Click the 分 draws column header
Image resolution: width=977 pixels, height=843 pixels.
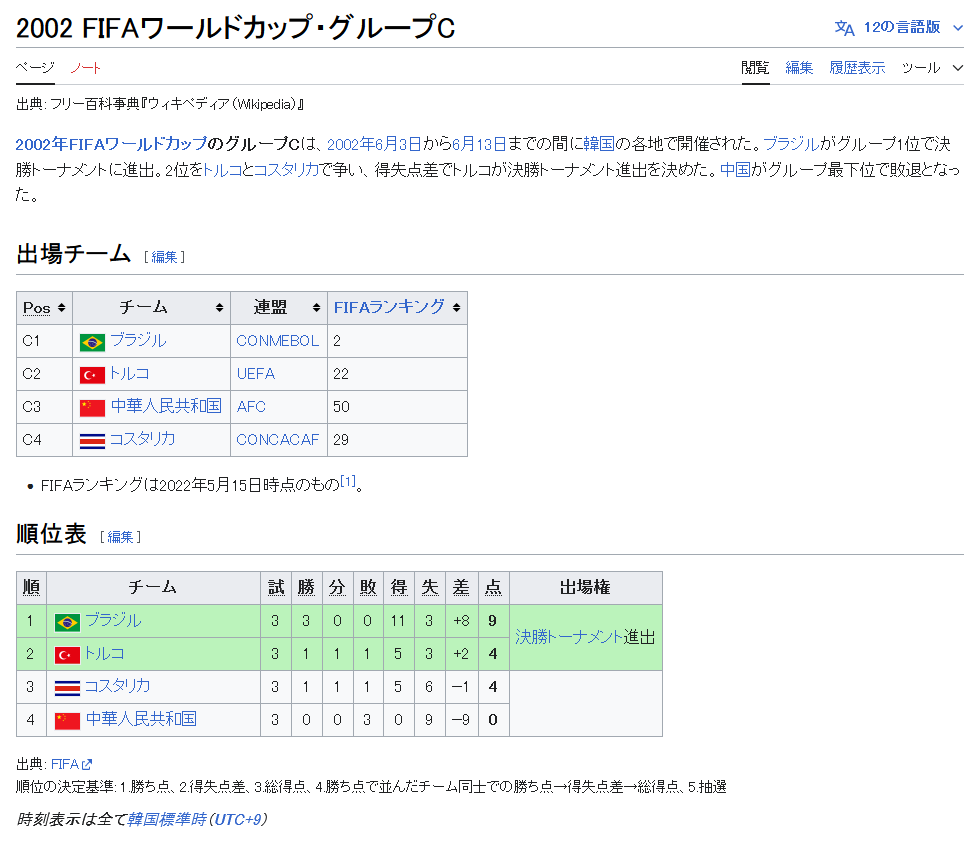337,588
